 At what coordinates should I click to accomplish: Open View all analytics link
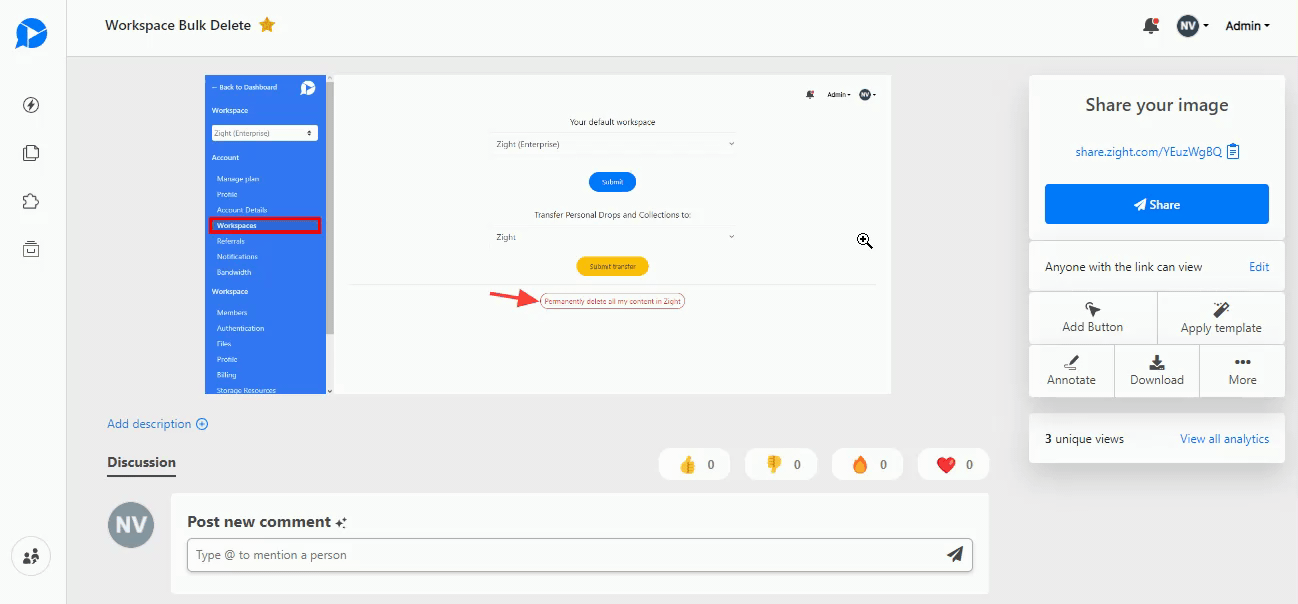1224,439
